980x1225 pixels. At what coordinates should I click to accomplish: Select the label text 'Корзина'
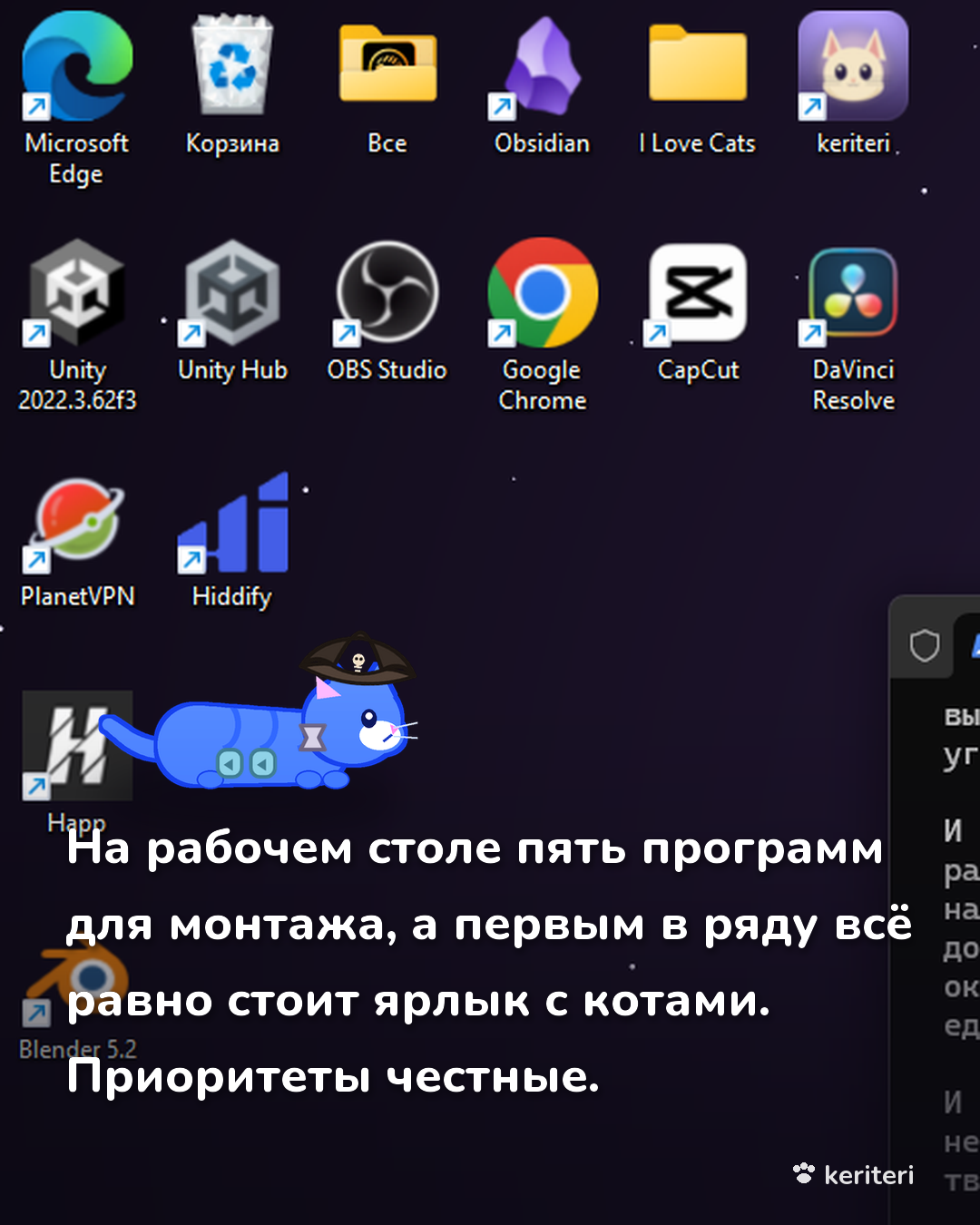(232, 143)
